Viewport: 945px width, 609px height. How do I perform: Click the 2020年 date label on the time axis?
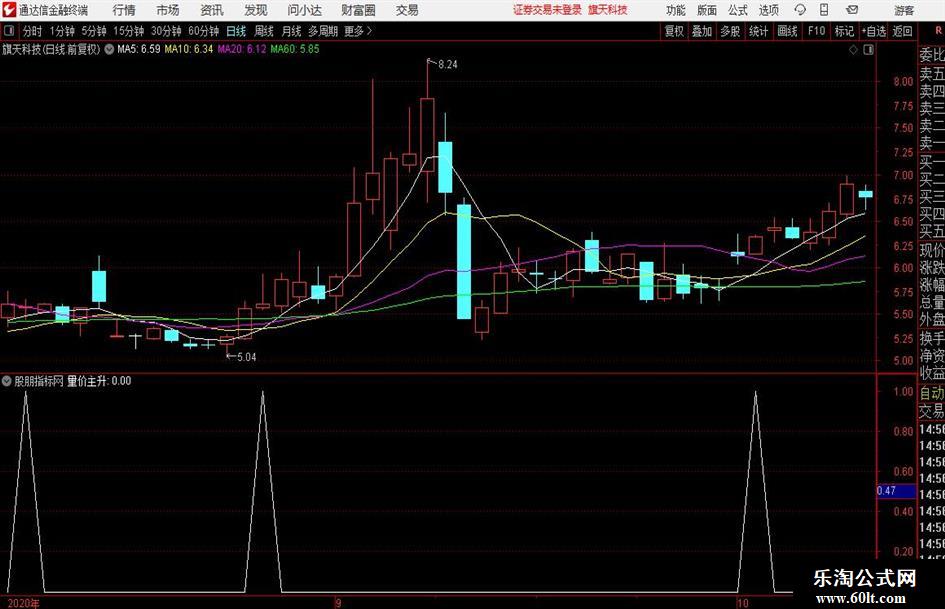[24, 603]
